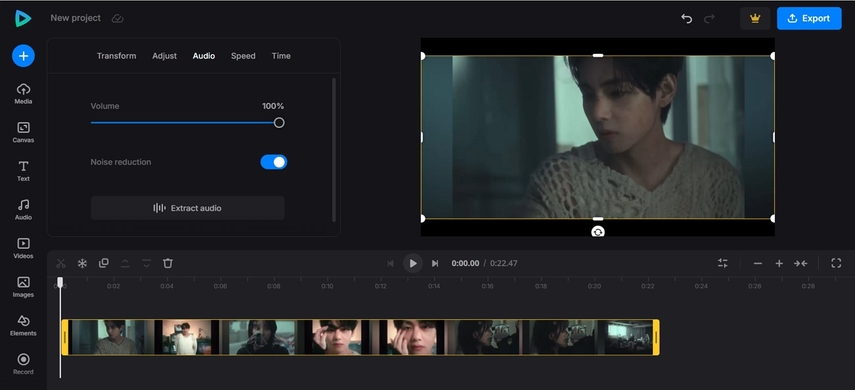Click the 0:10 mark on timeline ruler
The height and width of the screenshot is (390, 855).
(327, 286)
